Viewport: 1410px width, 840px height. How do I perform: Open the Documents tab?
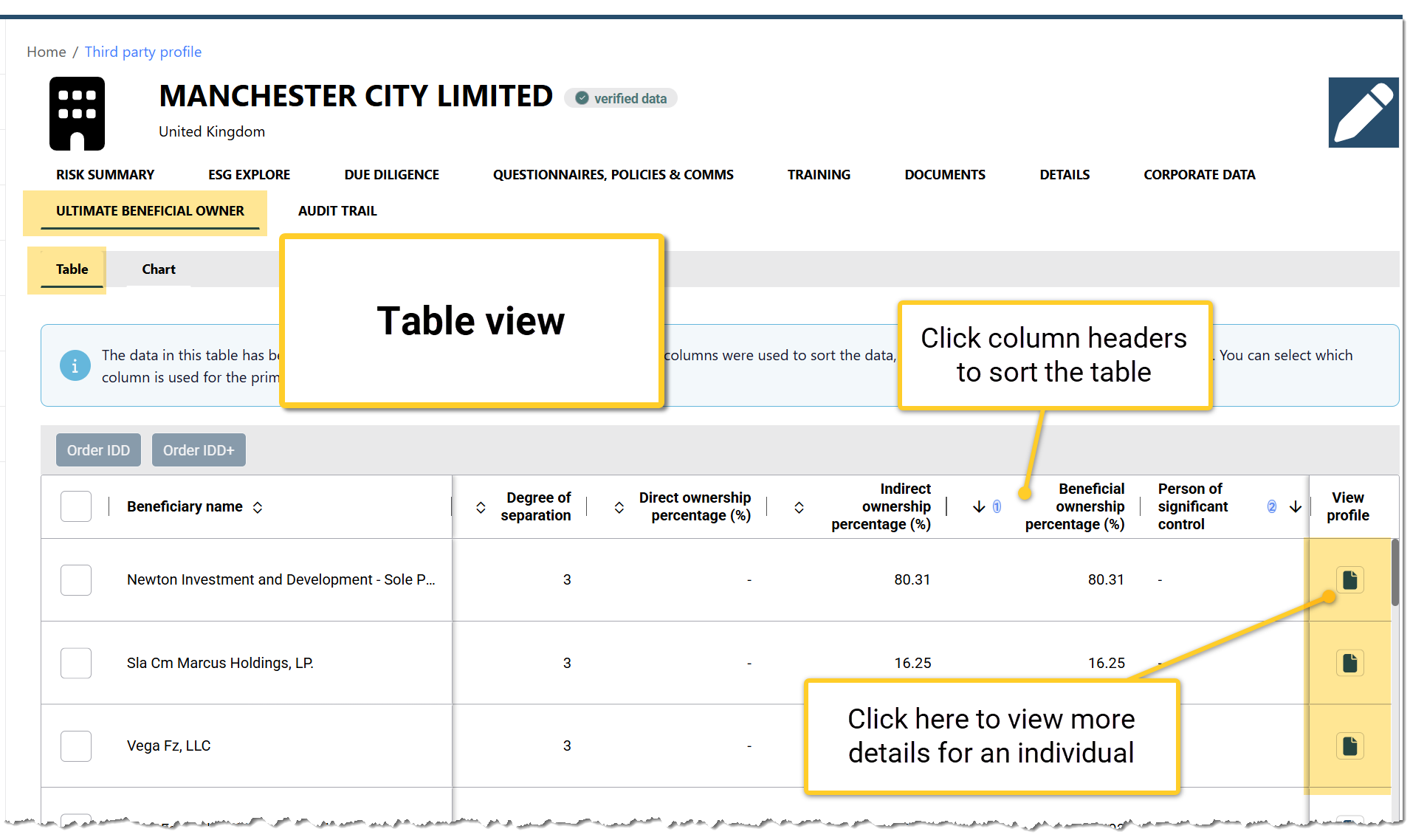(x=945, y=175)
